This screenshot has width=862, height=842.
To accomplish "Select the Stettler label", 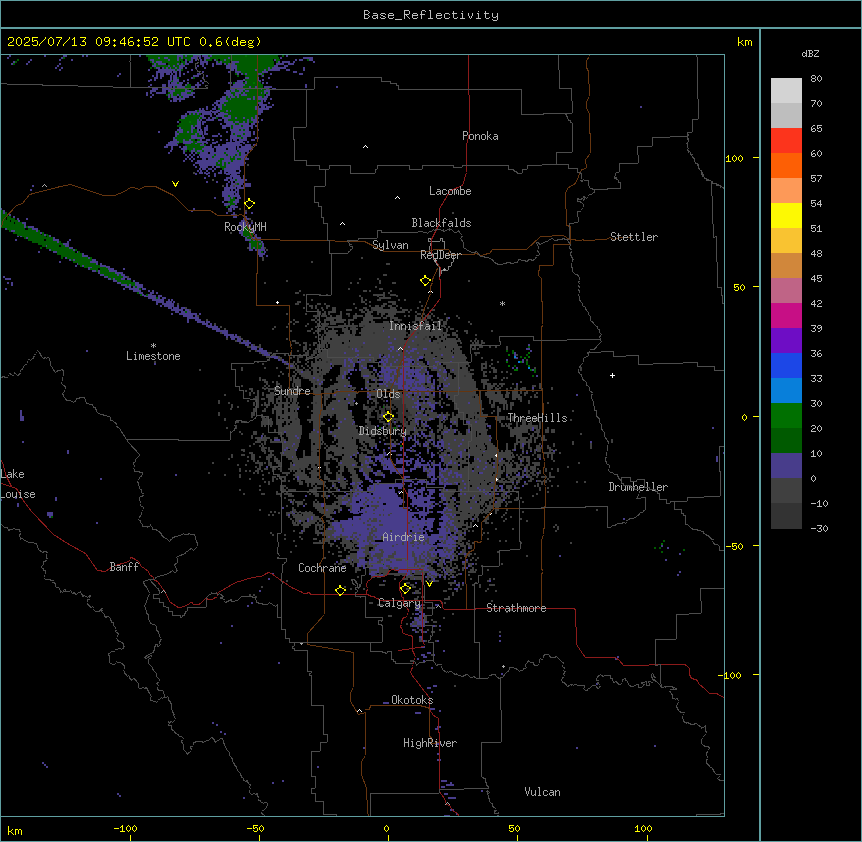I will 634,237.
